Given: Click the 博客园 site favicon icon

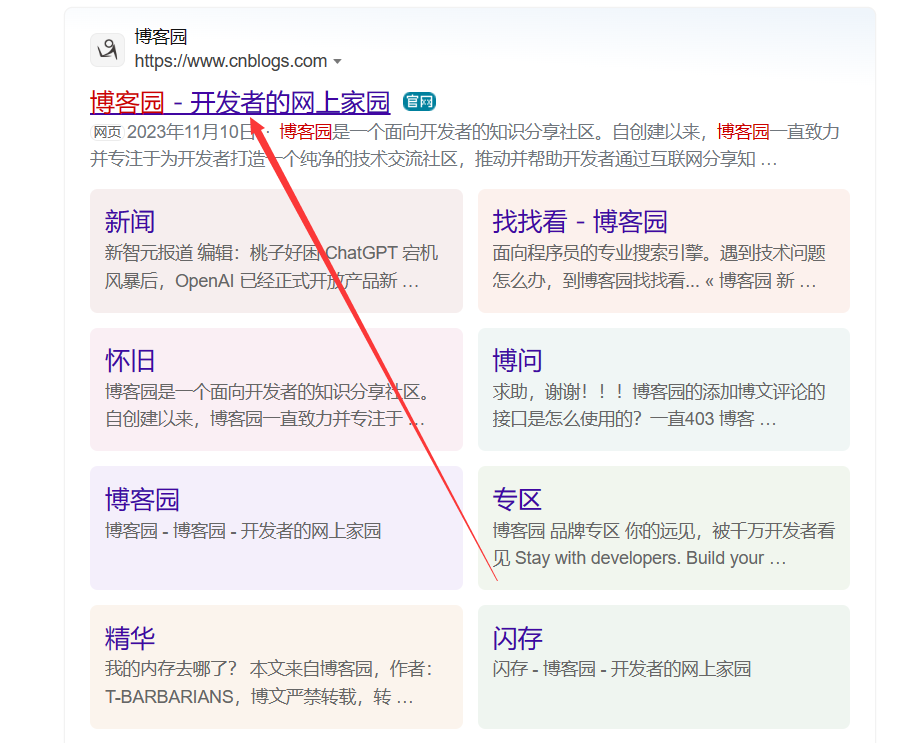Looking at the screenshot, I should coord(107,50).
